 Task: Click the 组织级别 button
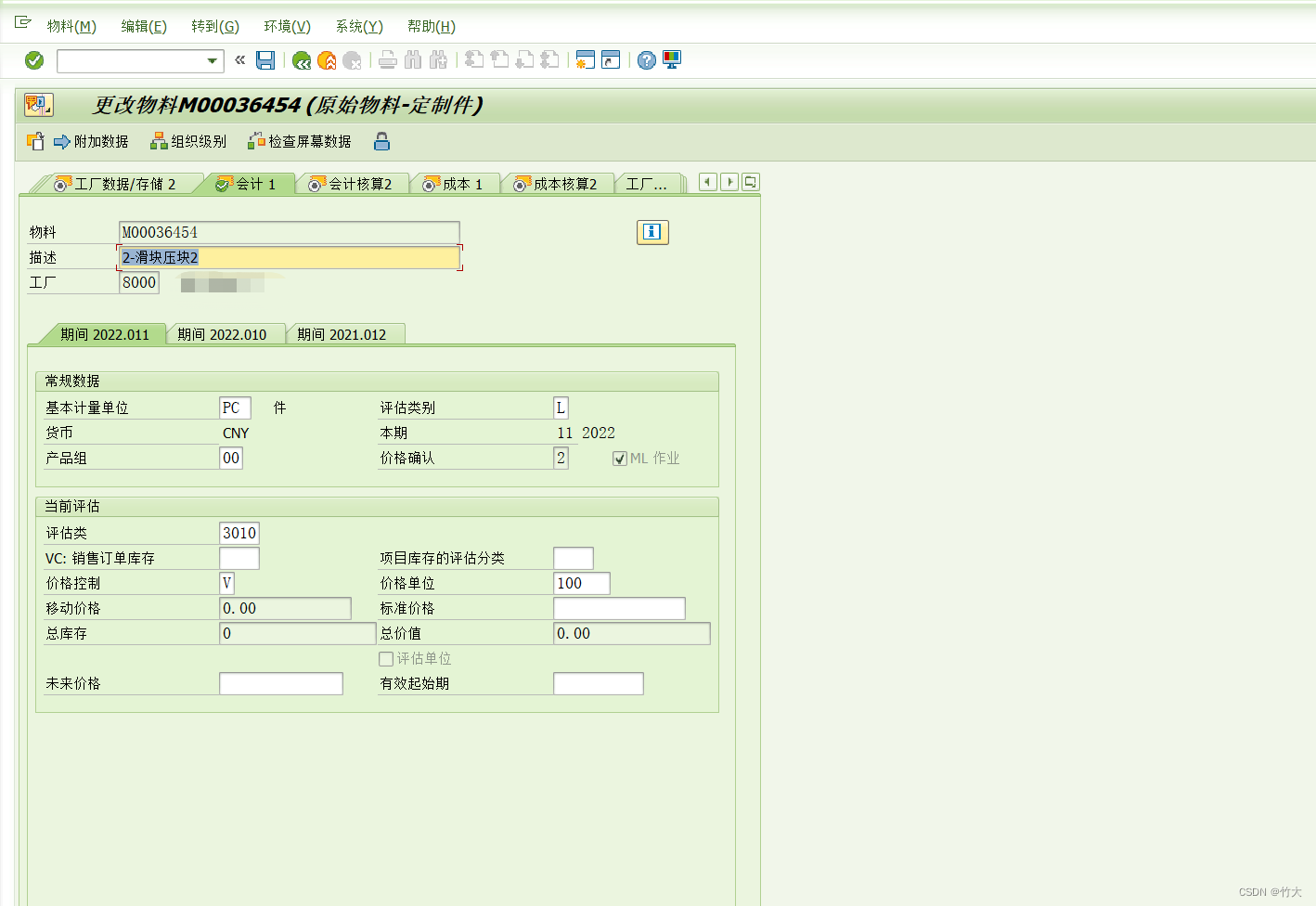(x=188, y=141)
